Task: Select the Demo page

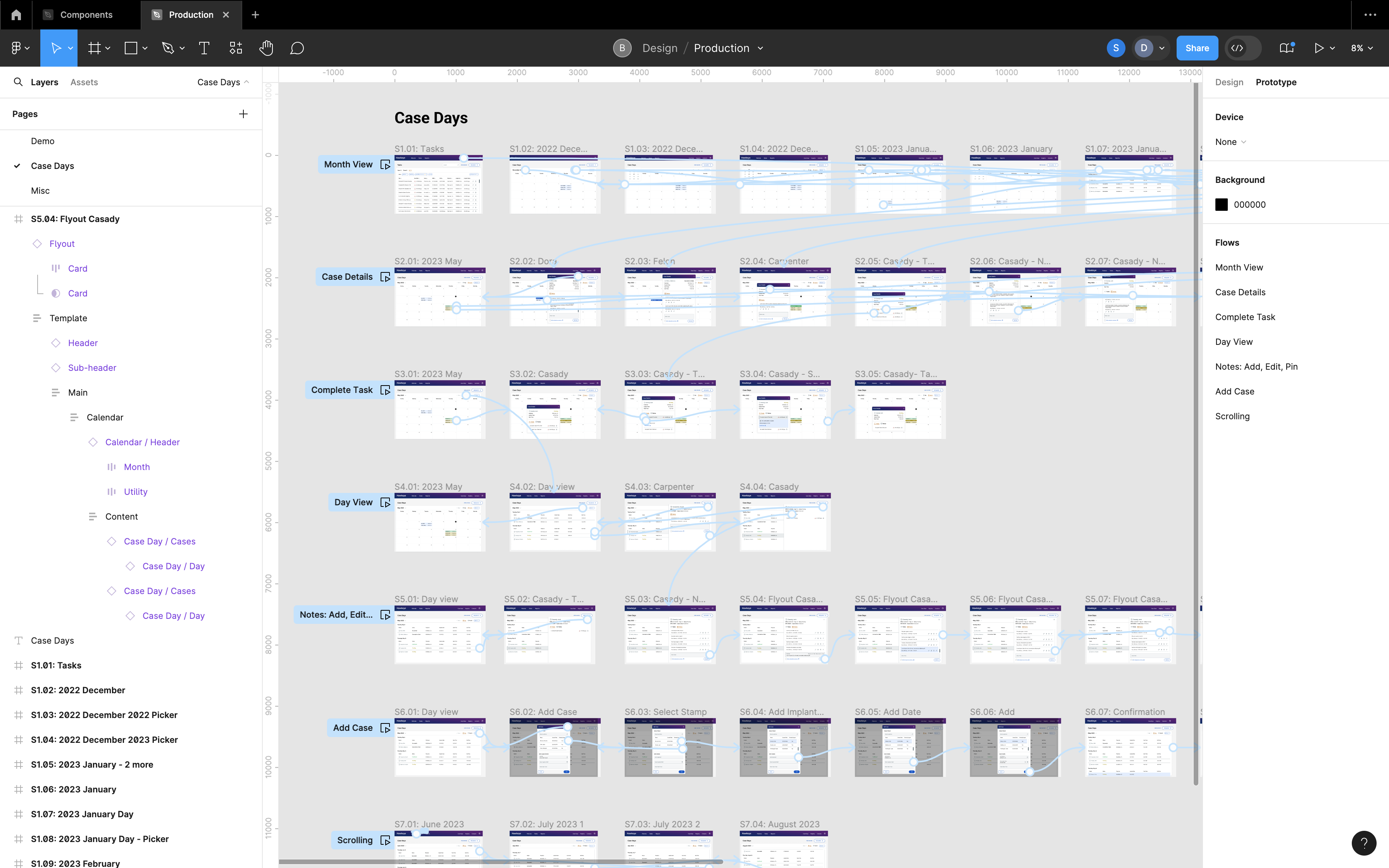Action: click(x=43, y=141)
